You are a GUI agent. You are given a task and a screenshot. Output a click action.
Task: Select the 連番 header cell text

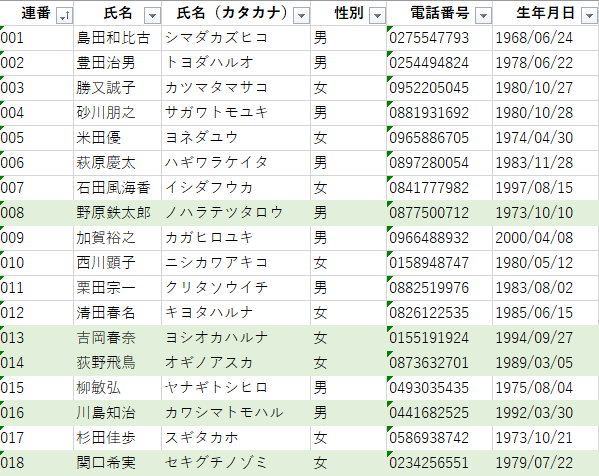(x=36, y=13)
